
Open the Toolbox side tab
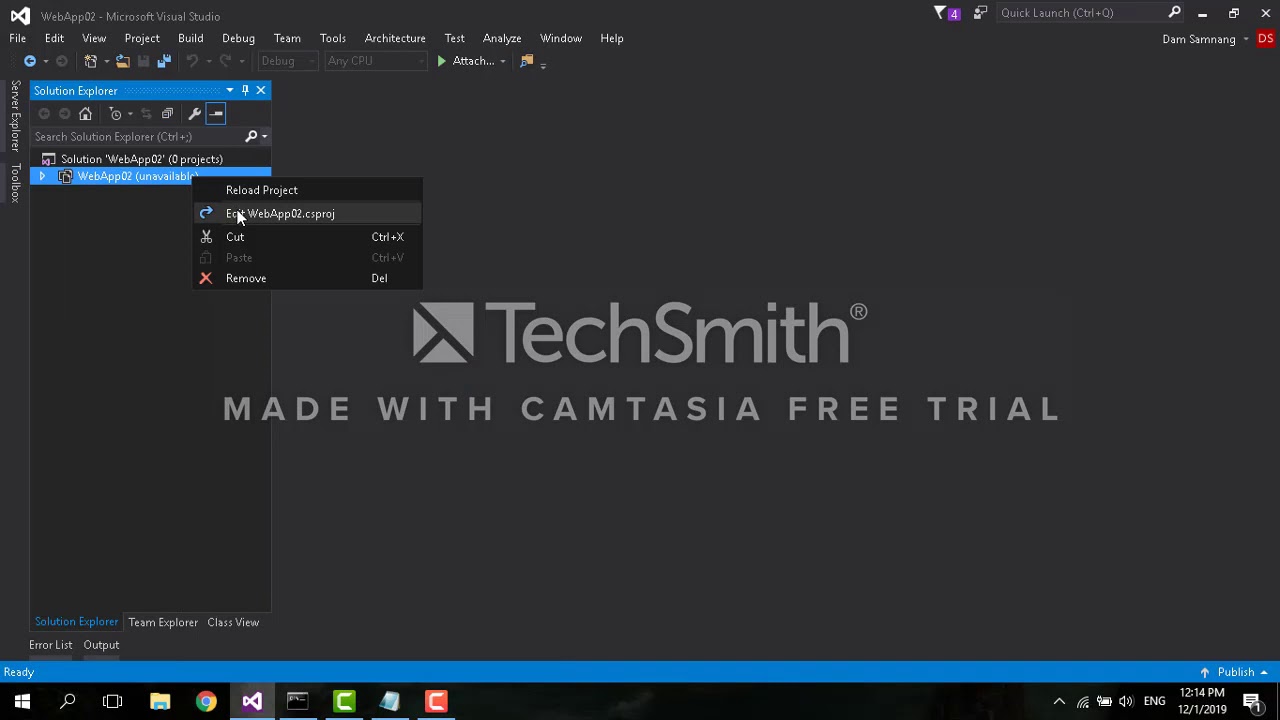click(x=15, y=183)
